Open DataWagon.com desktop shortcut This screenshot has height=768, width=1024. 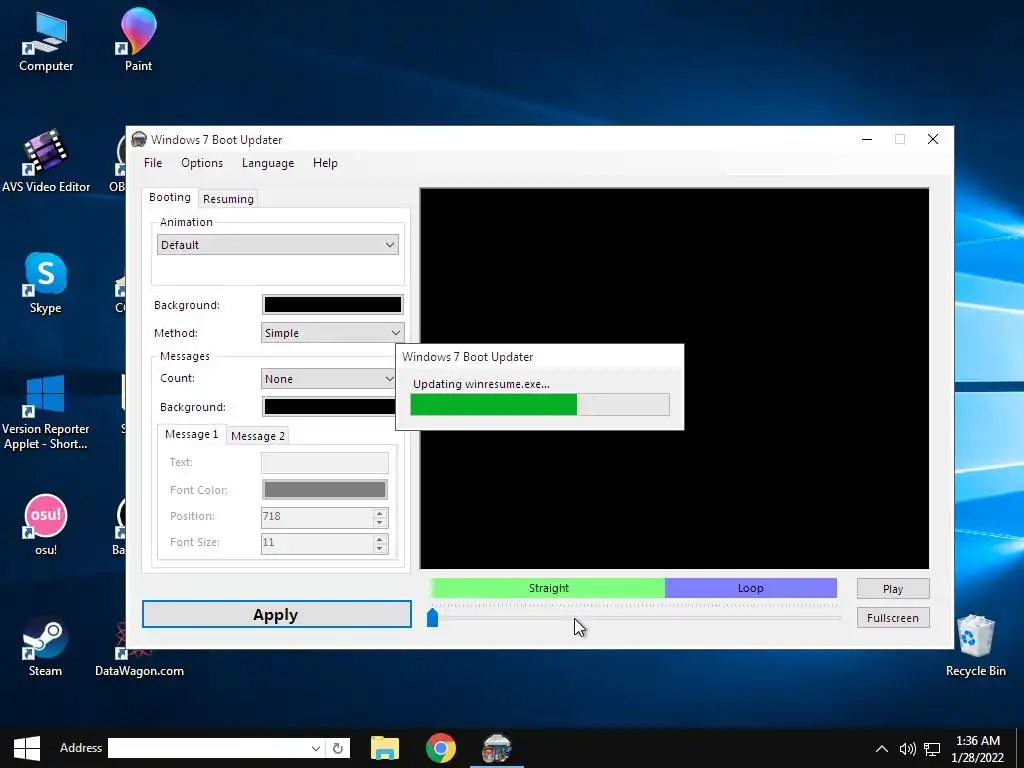tap(139, 647)
